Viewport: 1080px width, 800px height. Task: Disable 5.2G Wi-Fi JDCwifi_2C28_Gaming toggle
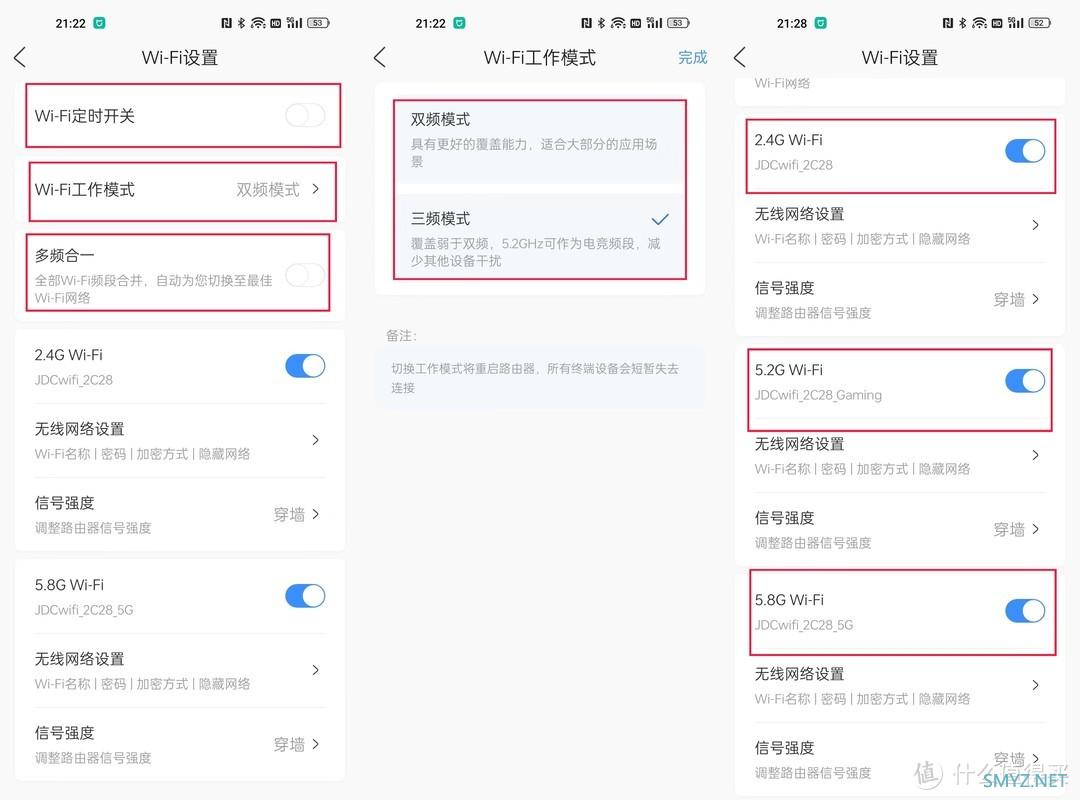pyautogui.click(x=1025, y=380)
